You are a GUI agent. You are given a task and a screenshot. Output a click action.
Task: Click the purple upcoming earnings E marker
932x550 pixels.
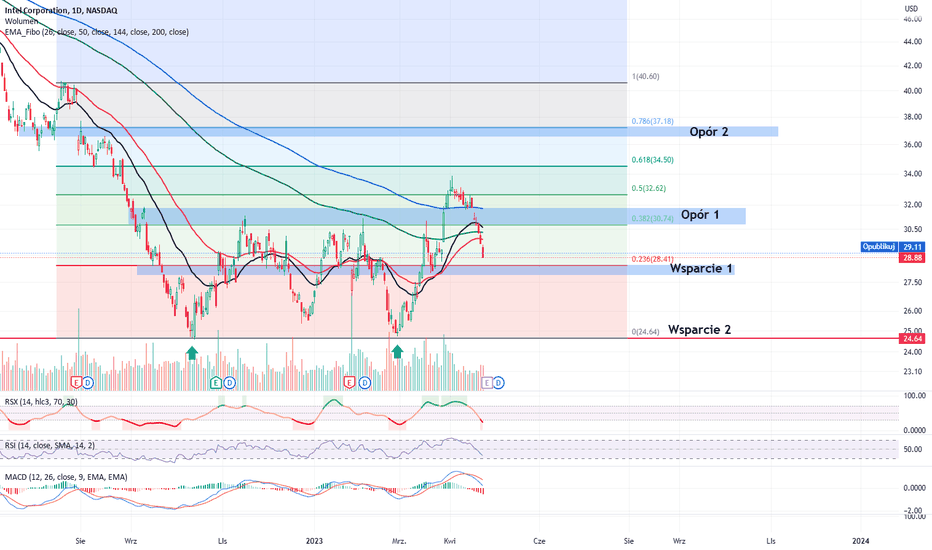(486, 382)
